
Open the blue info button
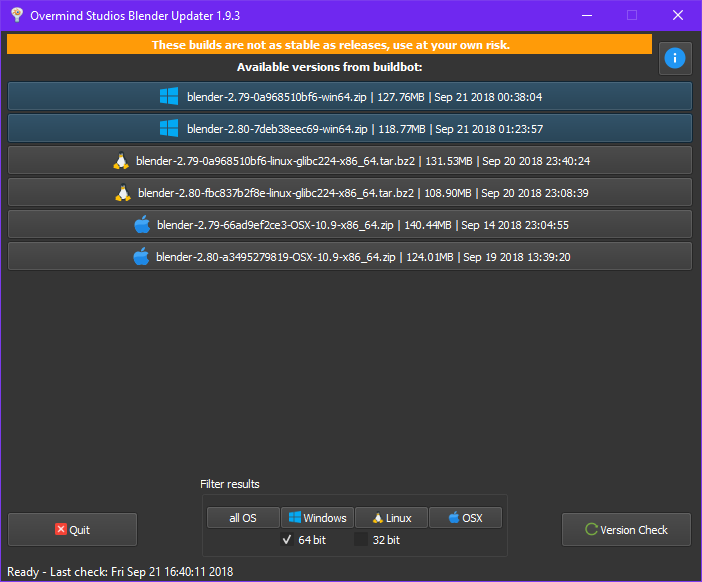tap(675, 58)
